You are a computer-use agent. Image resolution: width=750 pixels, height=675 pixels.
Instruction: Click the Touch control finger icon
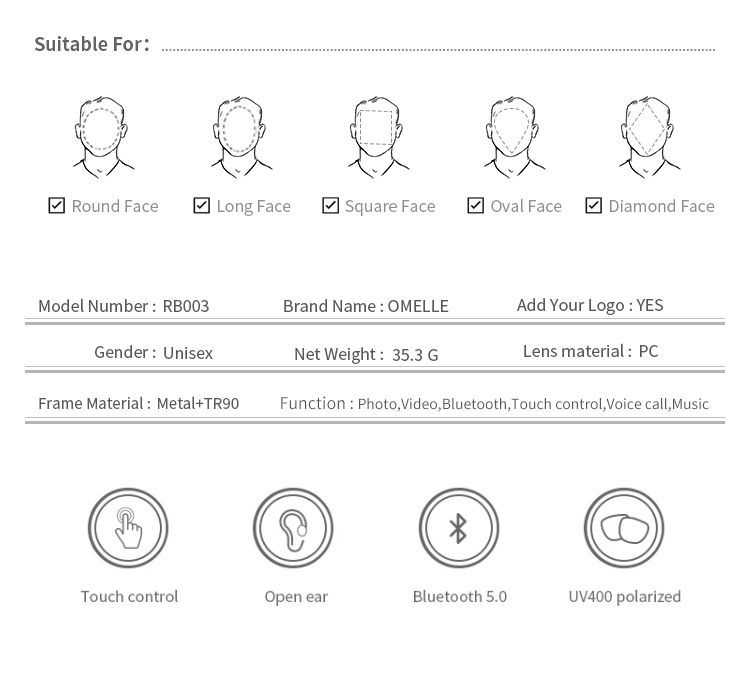click(x=128, y=528)
